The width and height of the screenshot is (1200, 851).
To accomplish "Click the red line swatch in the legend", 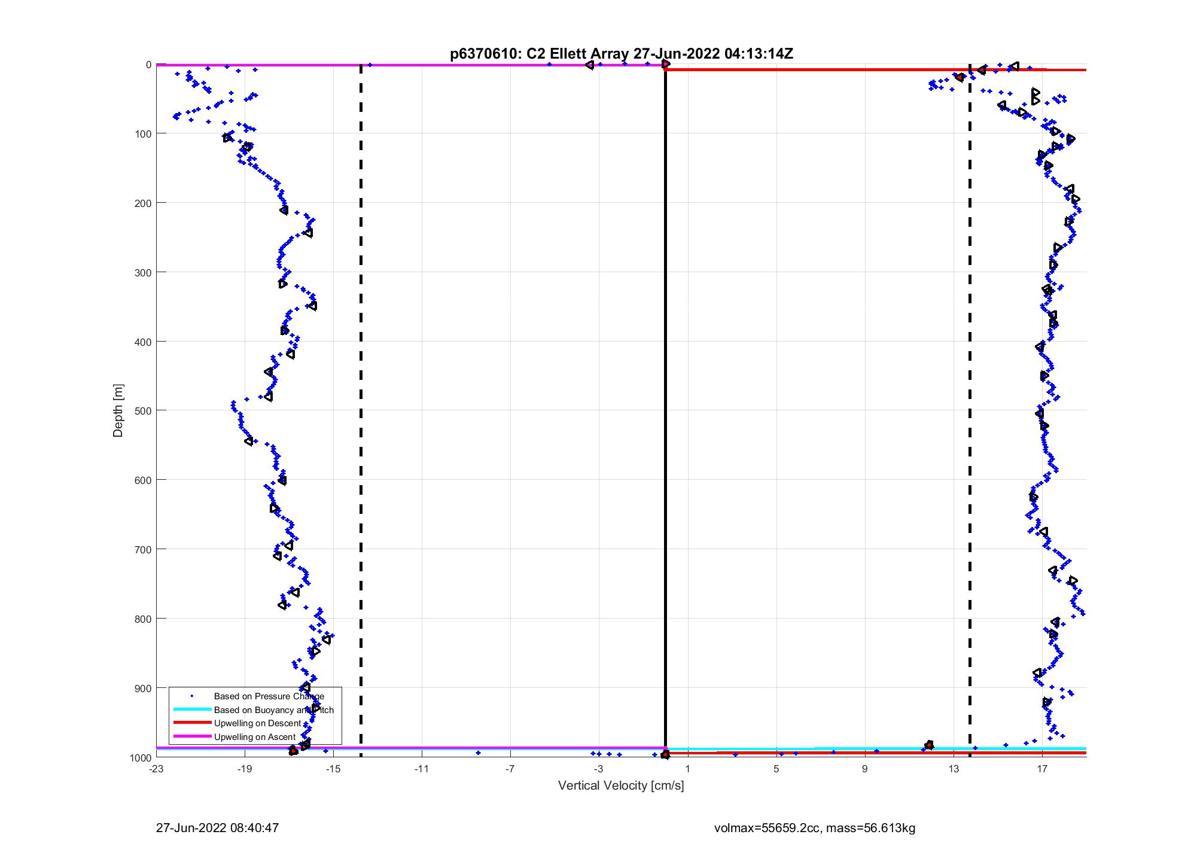I will [x=191, y=723].
